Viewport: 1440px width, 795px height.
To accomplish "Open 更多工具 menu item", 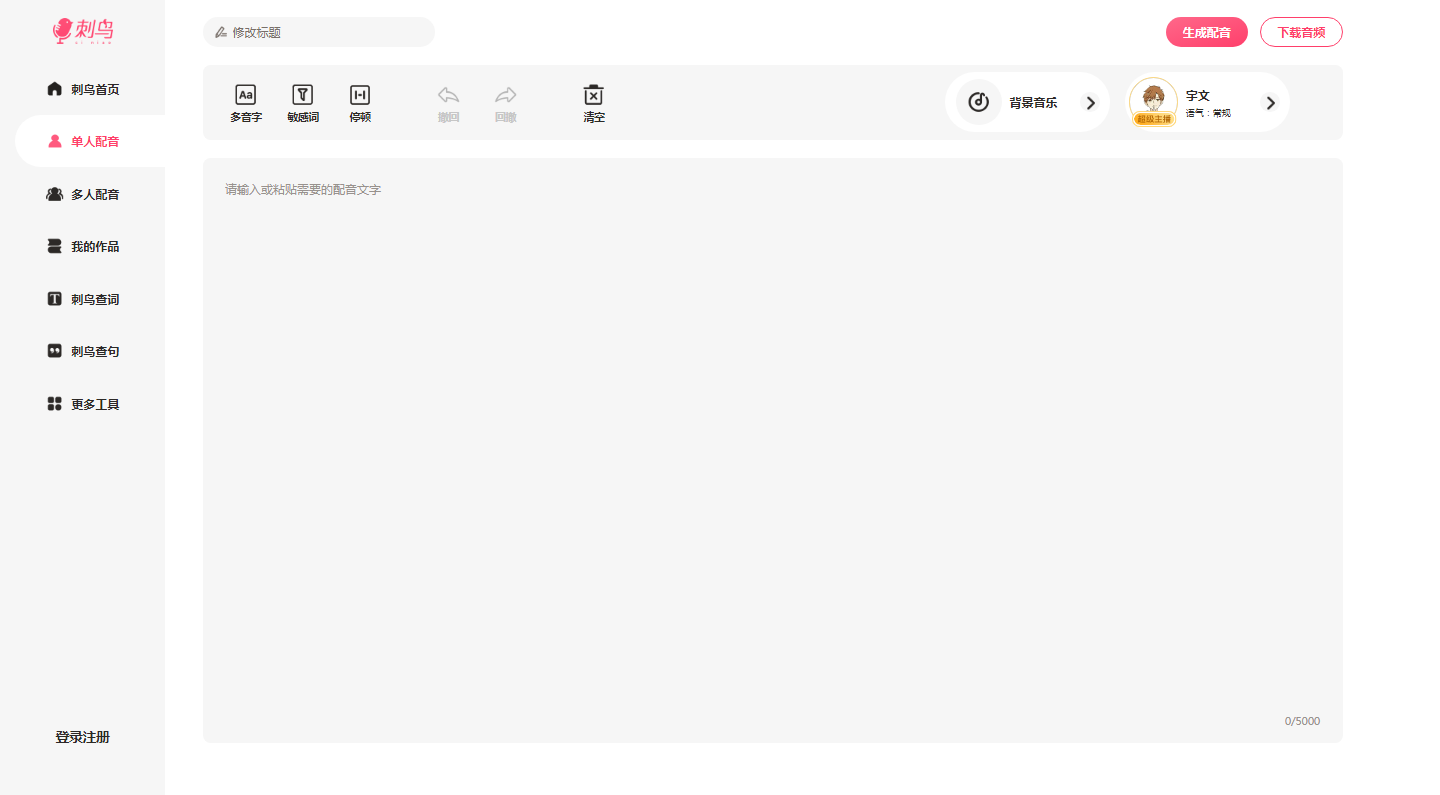I will click(84, 404).
